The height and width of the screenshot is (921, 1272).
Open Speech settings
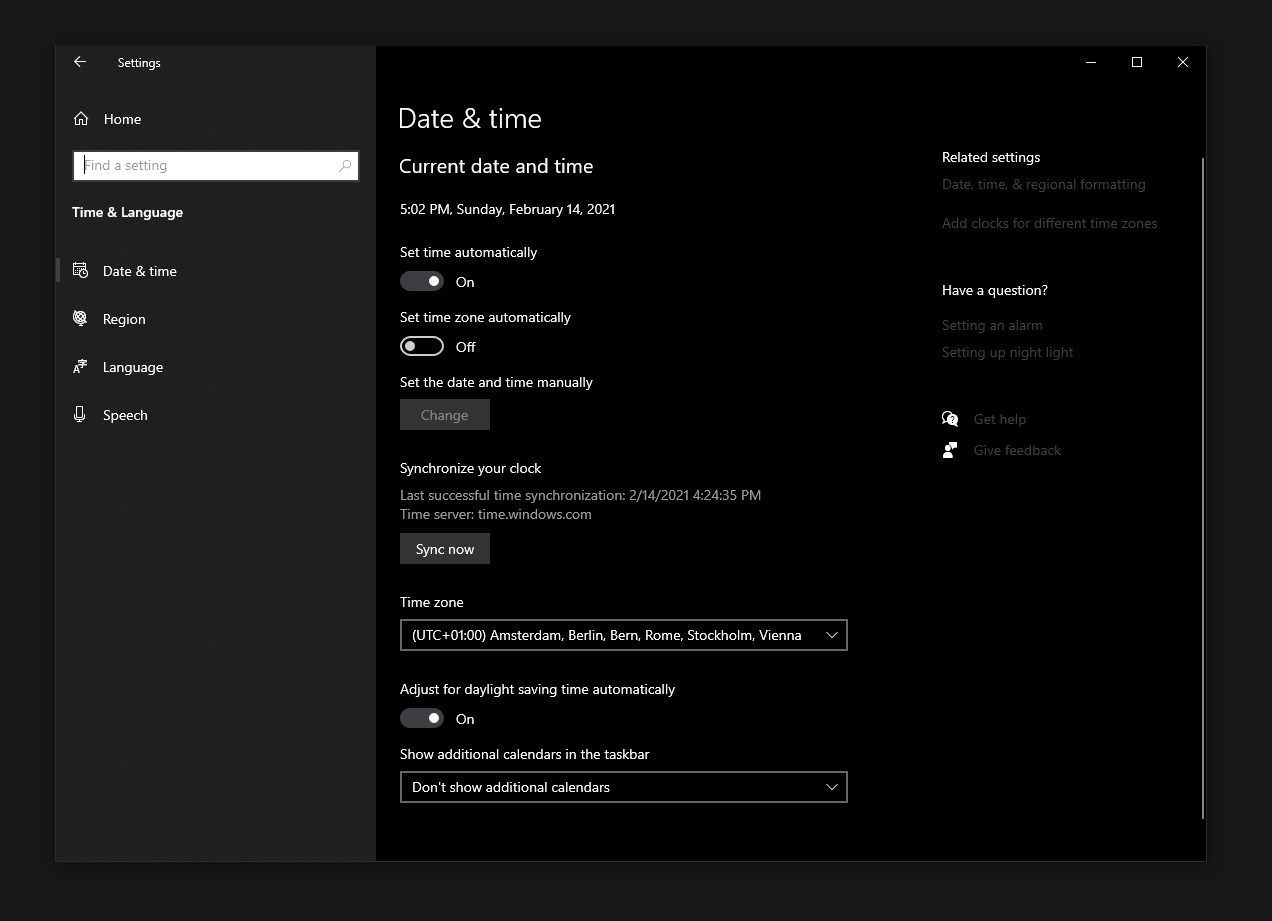tap(216, 415)
